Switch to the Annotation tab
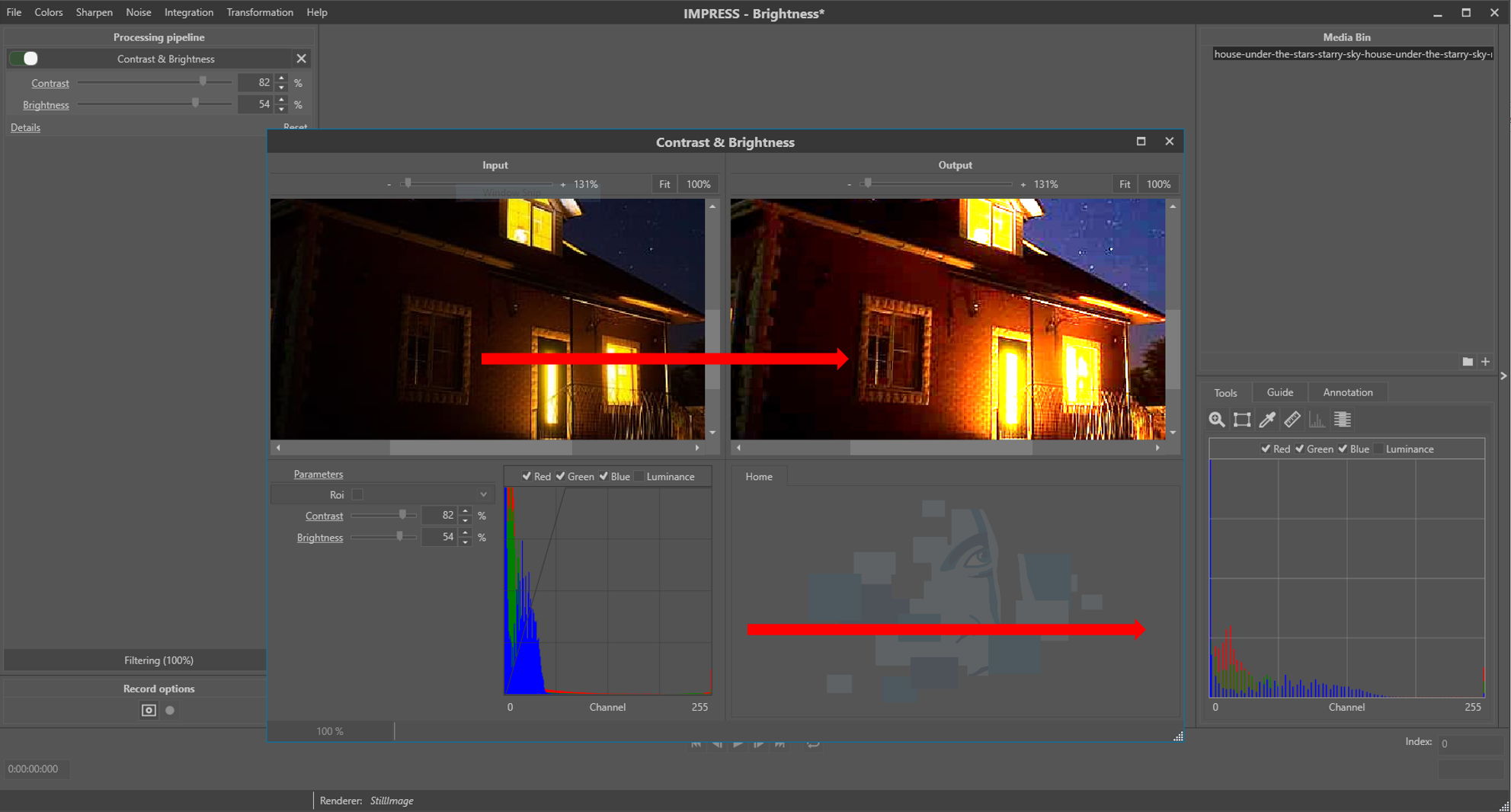The height and width of the screenshot is (812, 1511). click(x=1347, y=392)
